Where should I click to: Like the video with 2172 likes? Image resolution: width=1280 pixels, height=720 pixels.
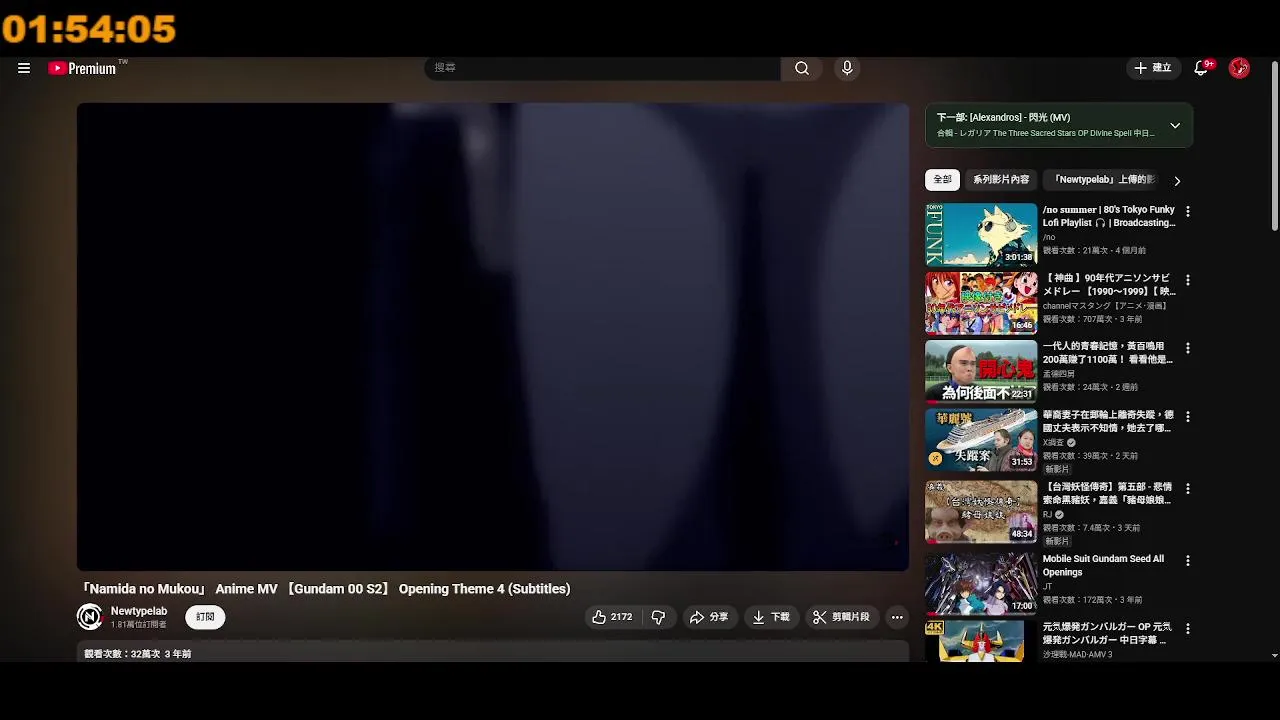[611, 617]
